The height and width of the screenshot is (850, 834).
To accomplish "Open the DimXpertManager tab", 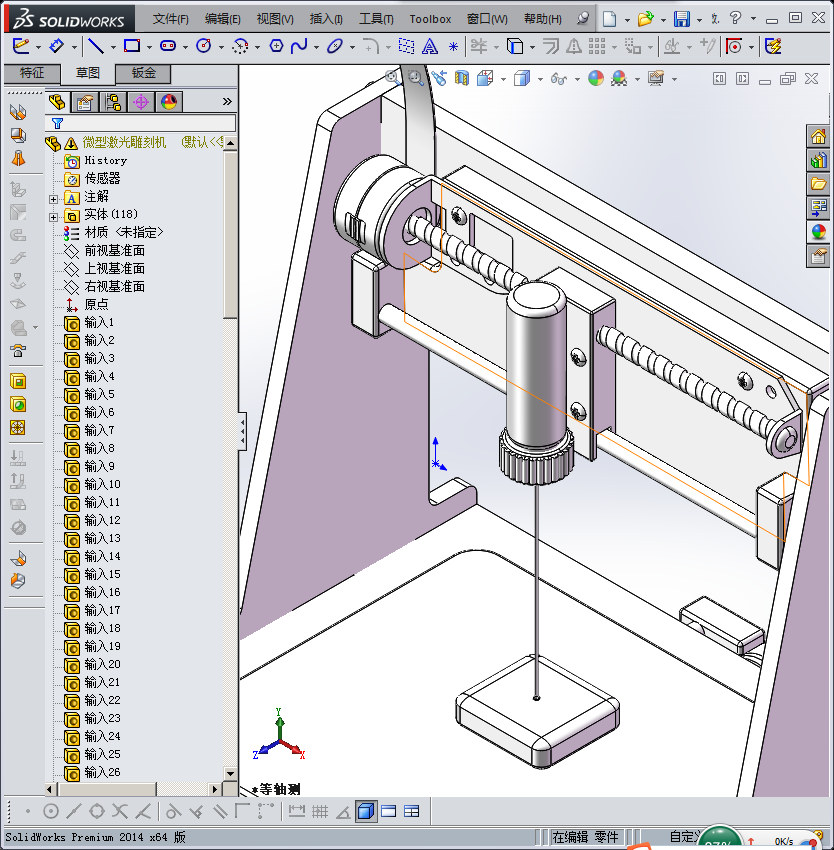I will click(x=141, y=102).
